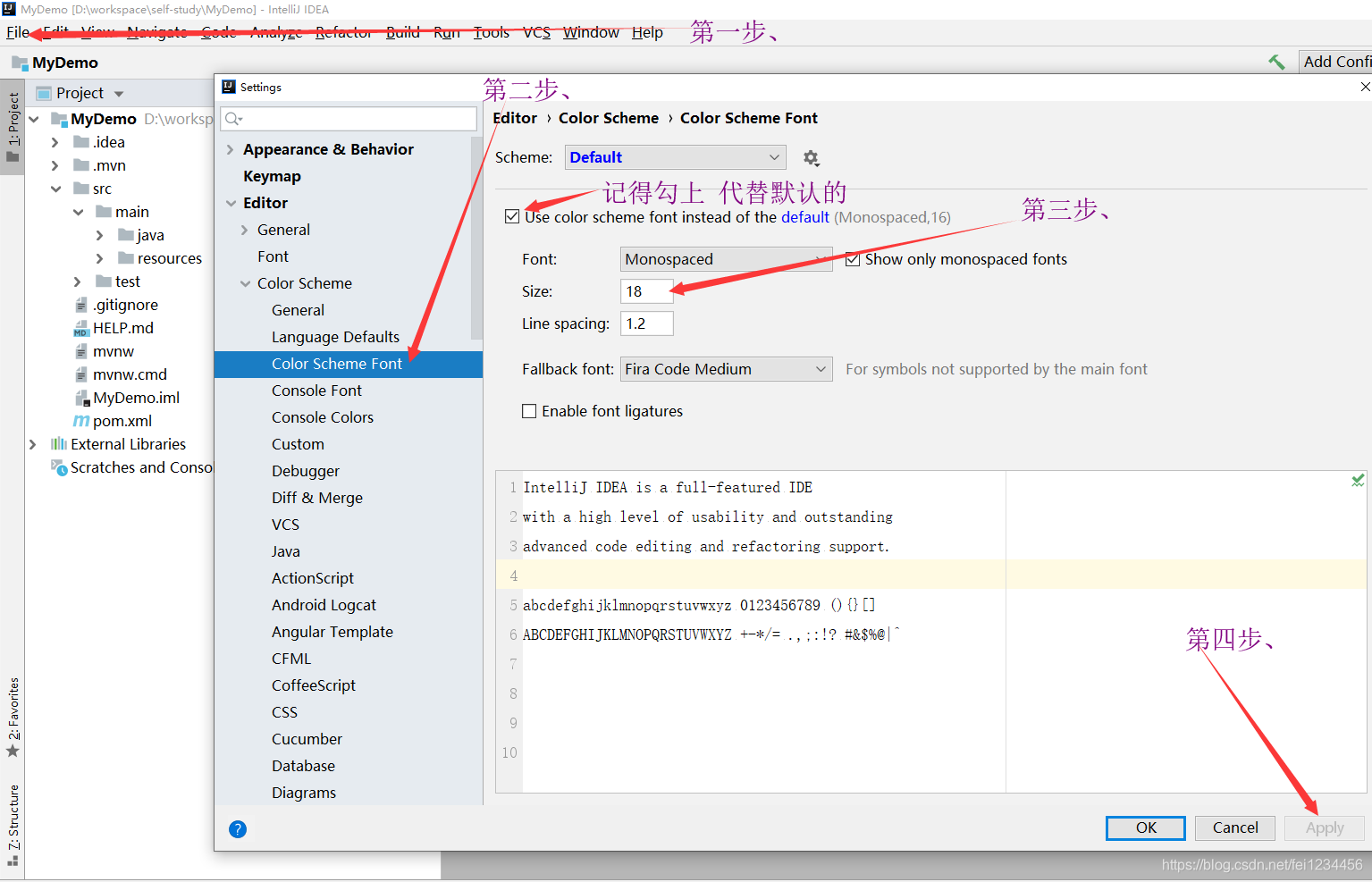Open the Z: Structure tool window
1372x882 pixels.
[13, 824]
